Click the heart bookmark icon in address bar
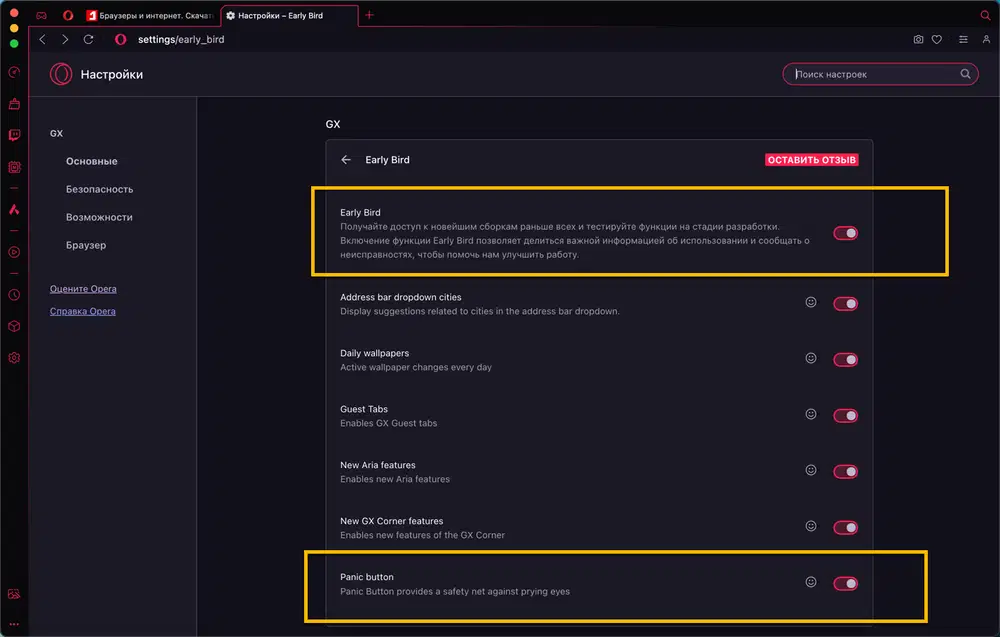This screenshot has width=1000, height=637. coord(937,40)
